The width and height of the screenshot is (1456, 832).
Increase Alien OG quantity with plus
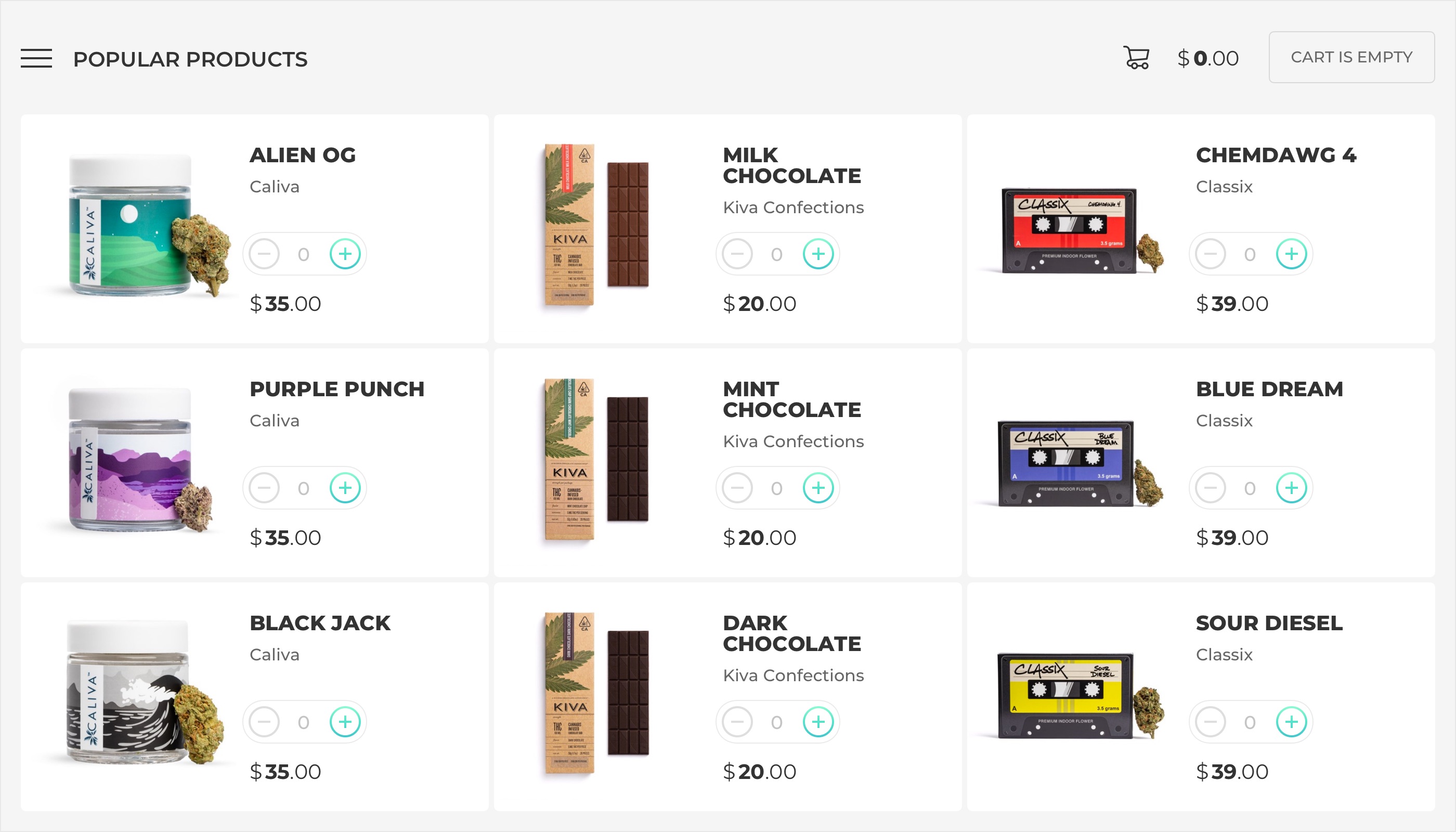click(345, 254)
